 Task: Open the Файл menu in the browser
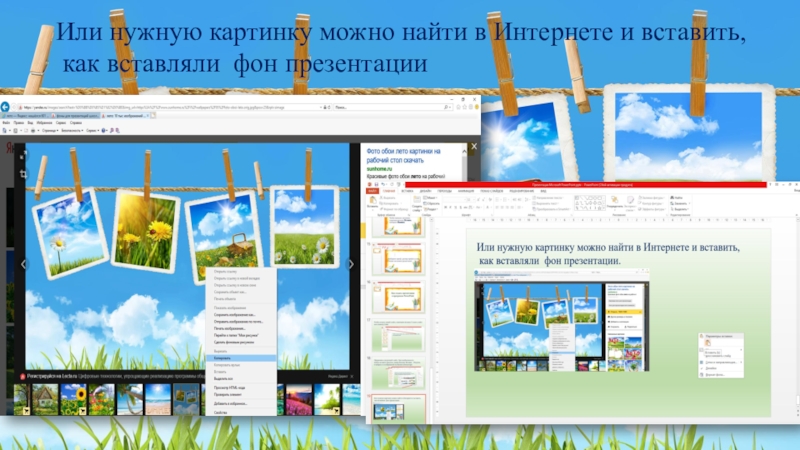[6, 123]
